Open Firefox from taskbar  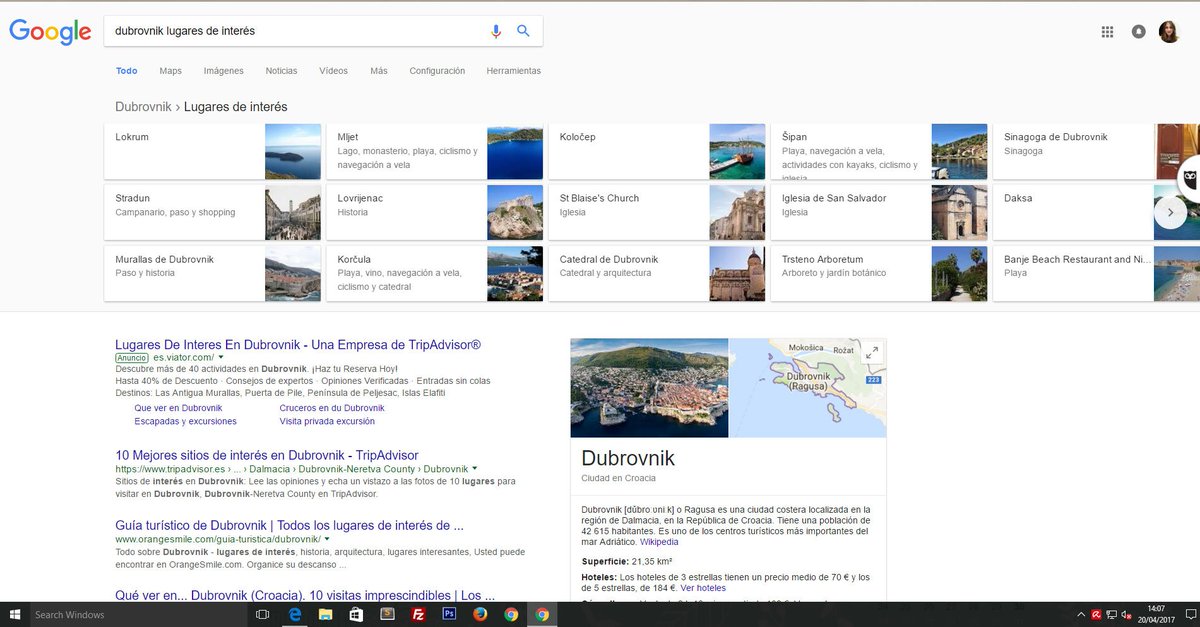point(480,614)
